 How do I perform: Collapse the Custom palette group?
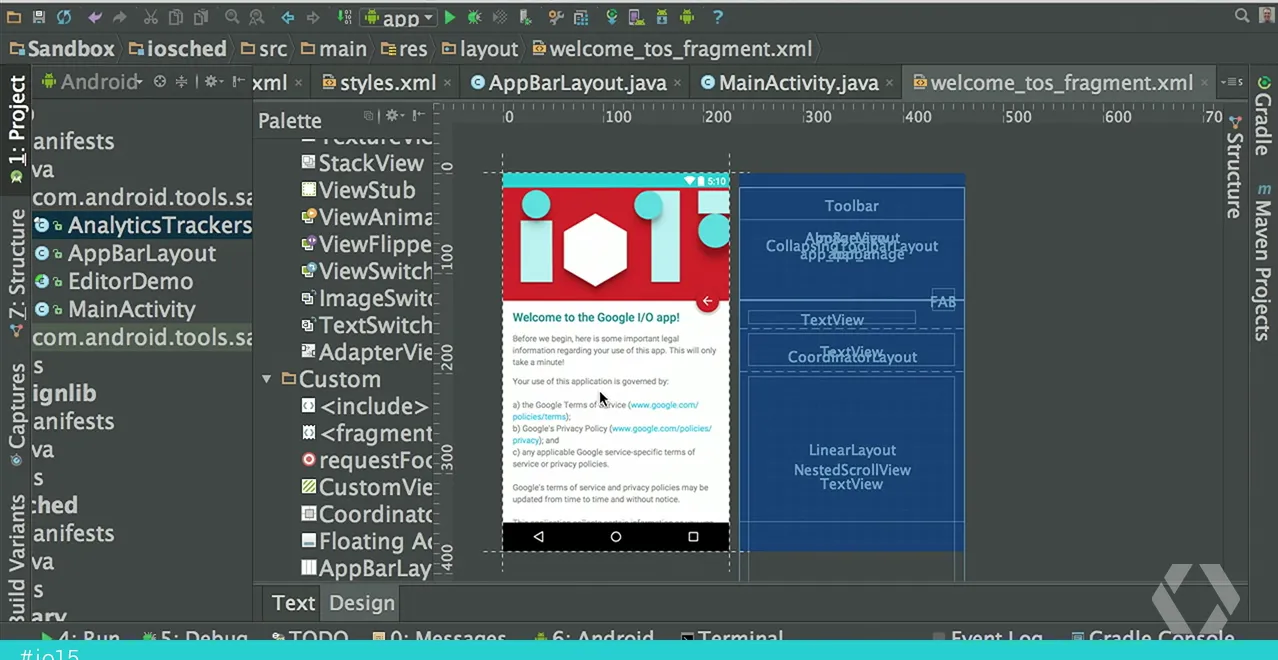267,380
